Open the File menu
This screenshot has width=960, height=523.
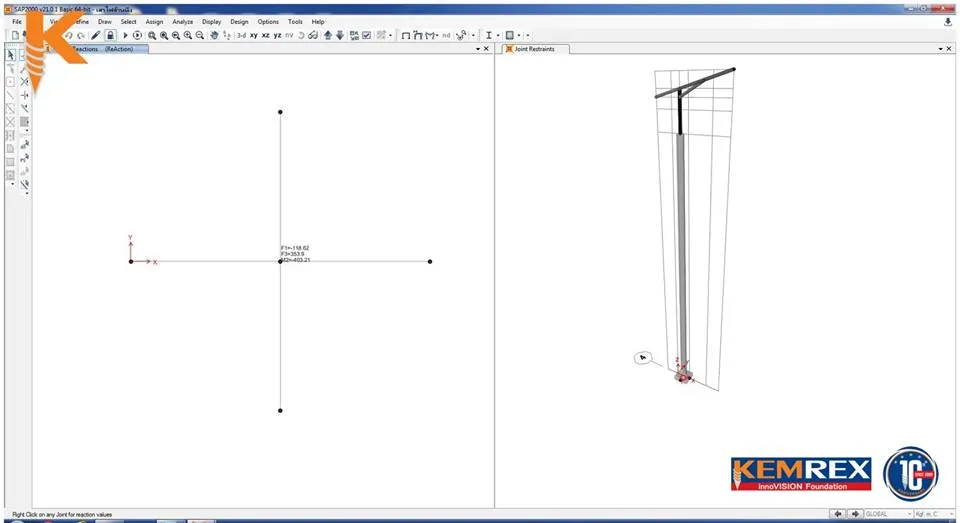click(17, 21)
